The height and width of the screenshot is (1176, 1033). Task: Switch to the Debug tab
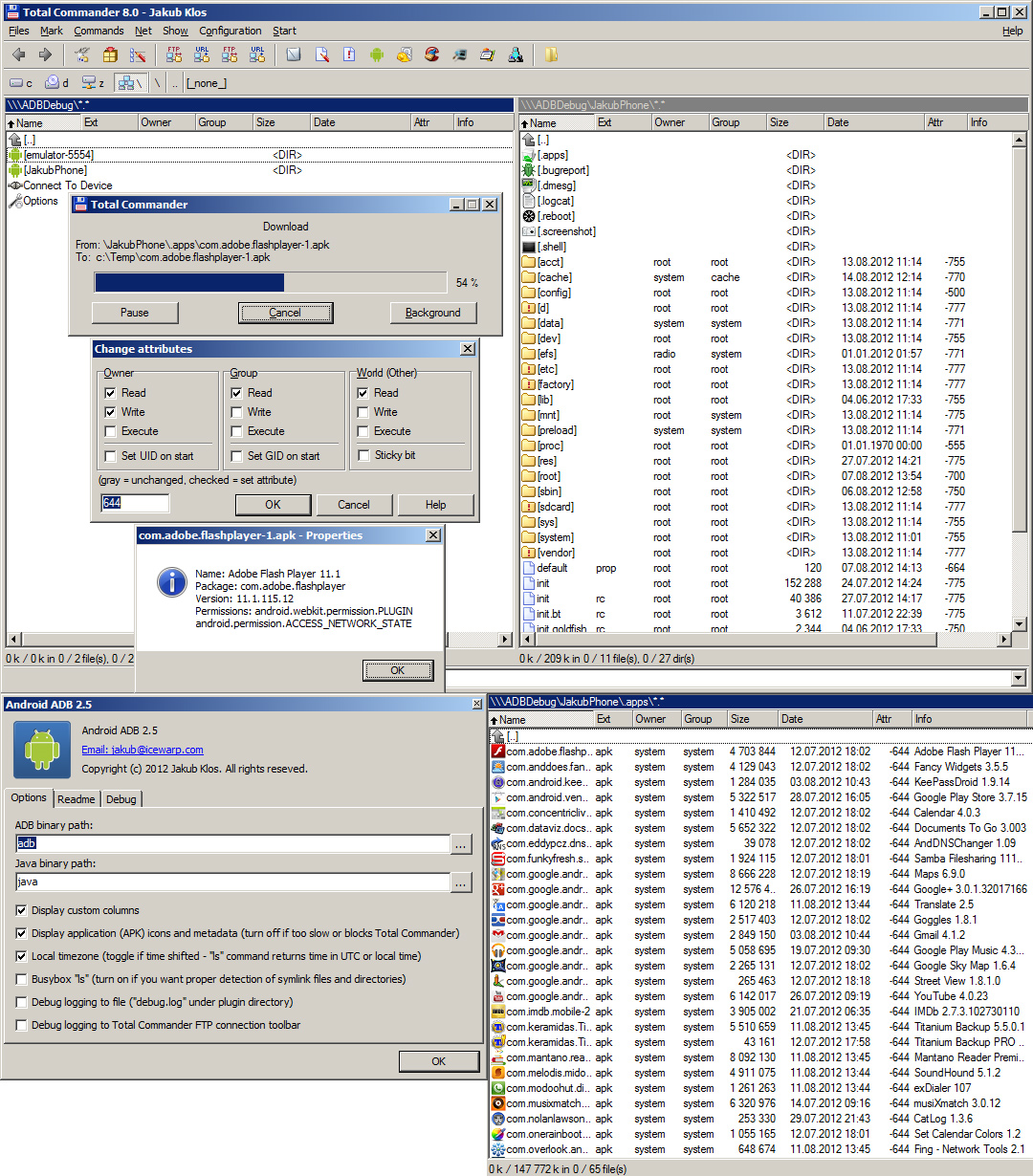(121, 799)
